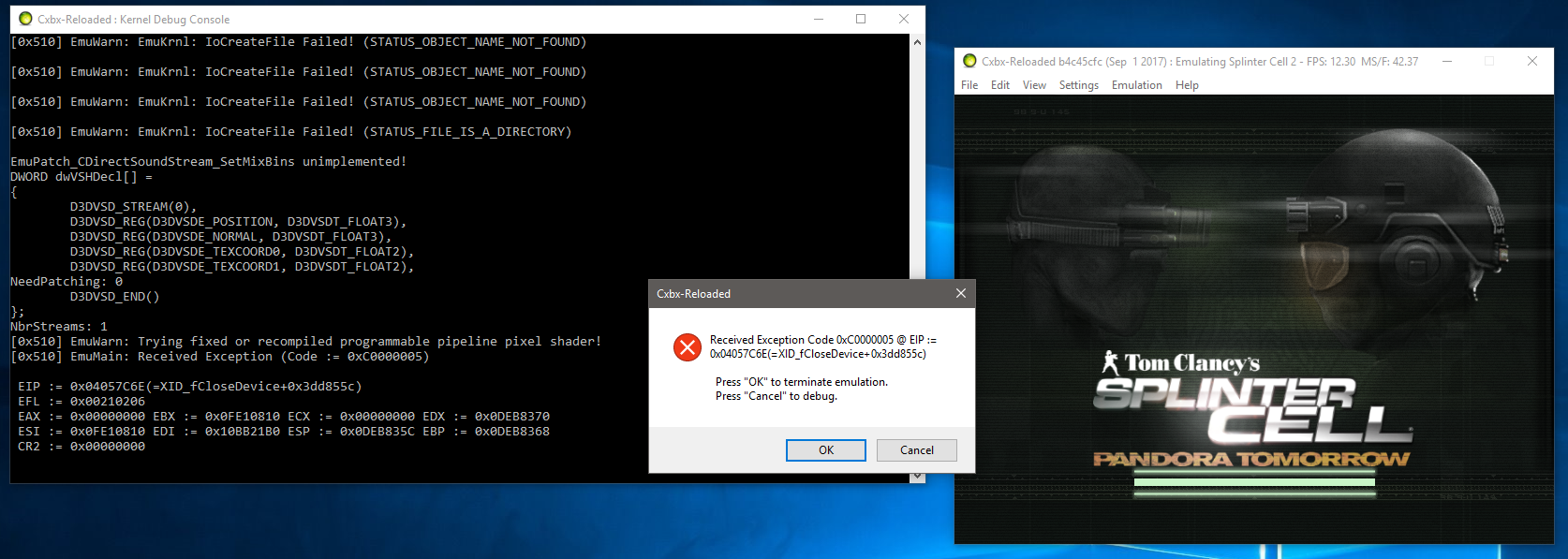Click the 'EmuMain: Received Exception' console line
The image size is (1568, 559).
coord(219,357)
